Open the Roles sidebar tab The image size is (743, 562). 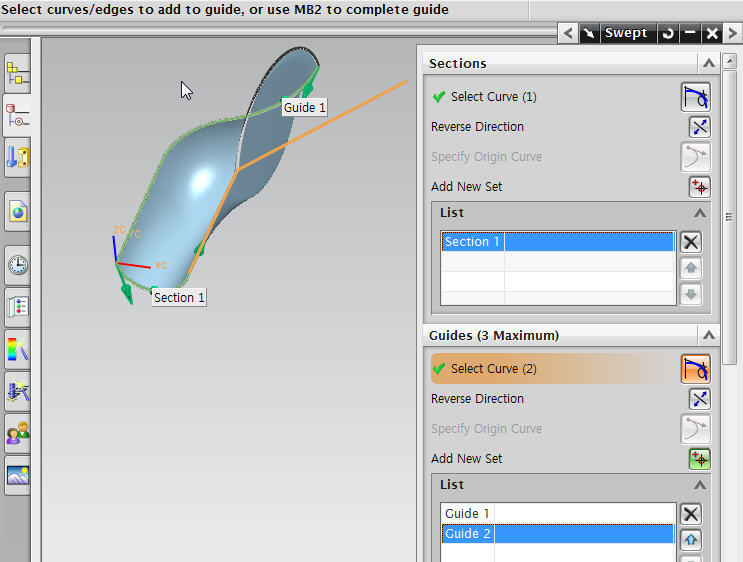[18, 433]
